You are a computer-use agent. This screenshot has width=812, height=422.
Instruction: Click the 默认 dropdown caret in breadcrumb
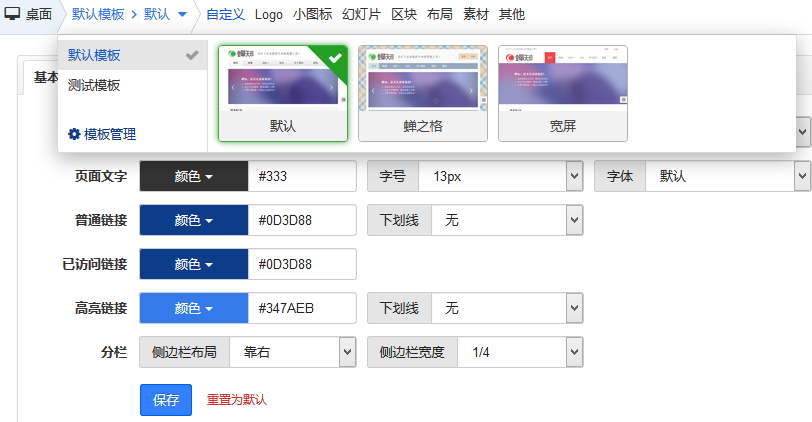(x=182, y=14)
